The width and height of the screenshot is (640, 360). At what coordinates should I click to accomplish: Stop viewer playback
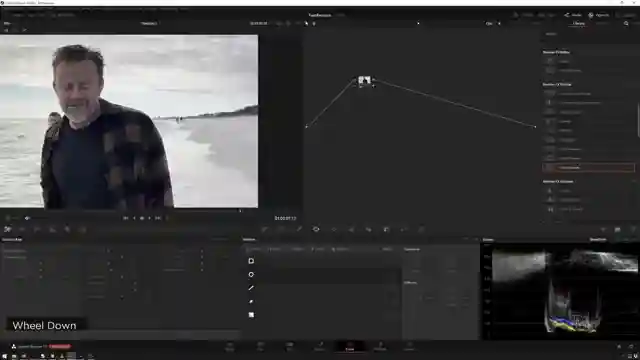click(142, 218)
